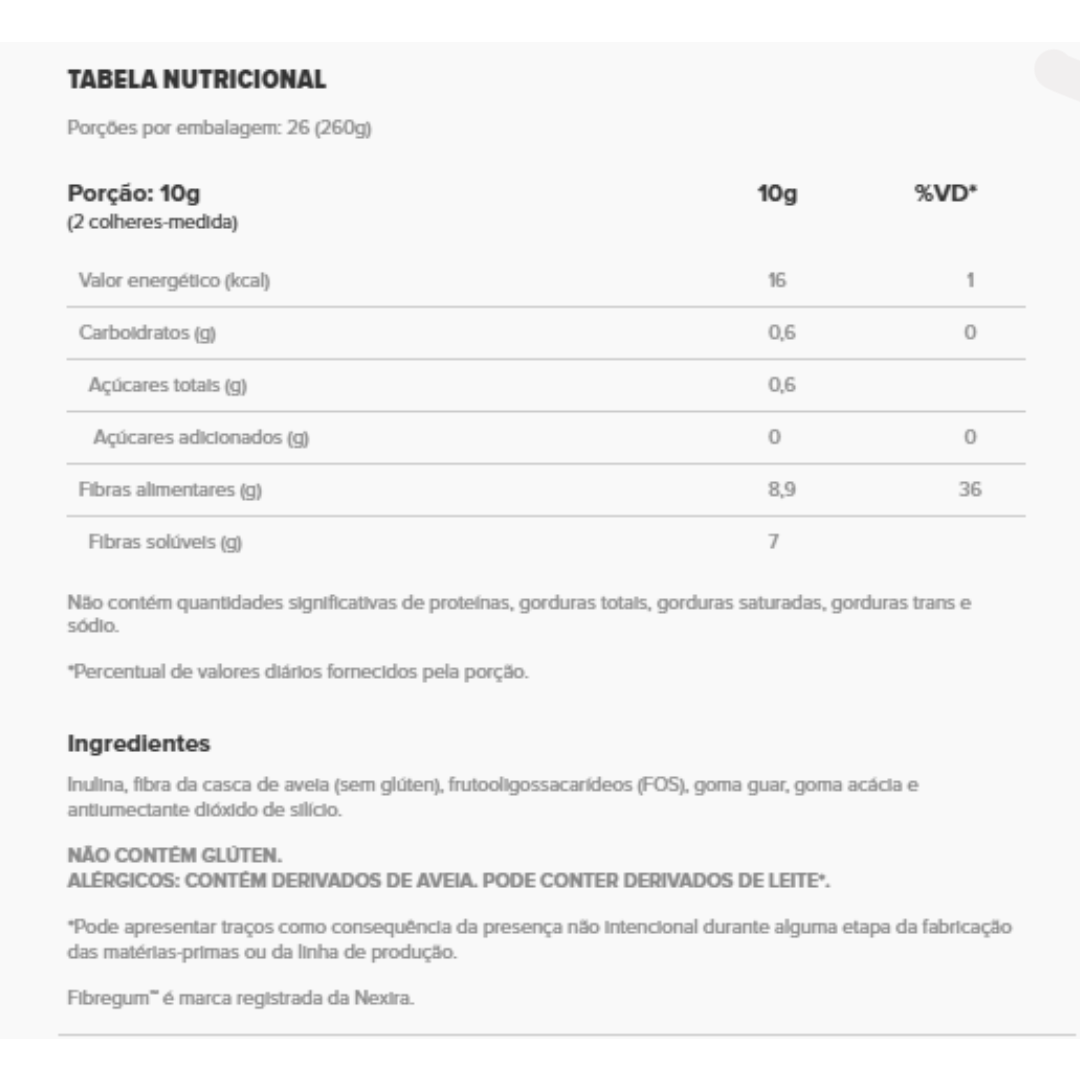The image size is (1080, 1080).
Task: Click the Açúcares adicionados (g) row
Action: click(546, 437)
